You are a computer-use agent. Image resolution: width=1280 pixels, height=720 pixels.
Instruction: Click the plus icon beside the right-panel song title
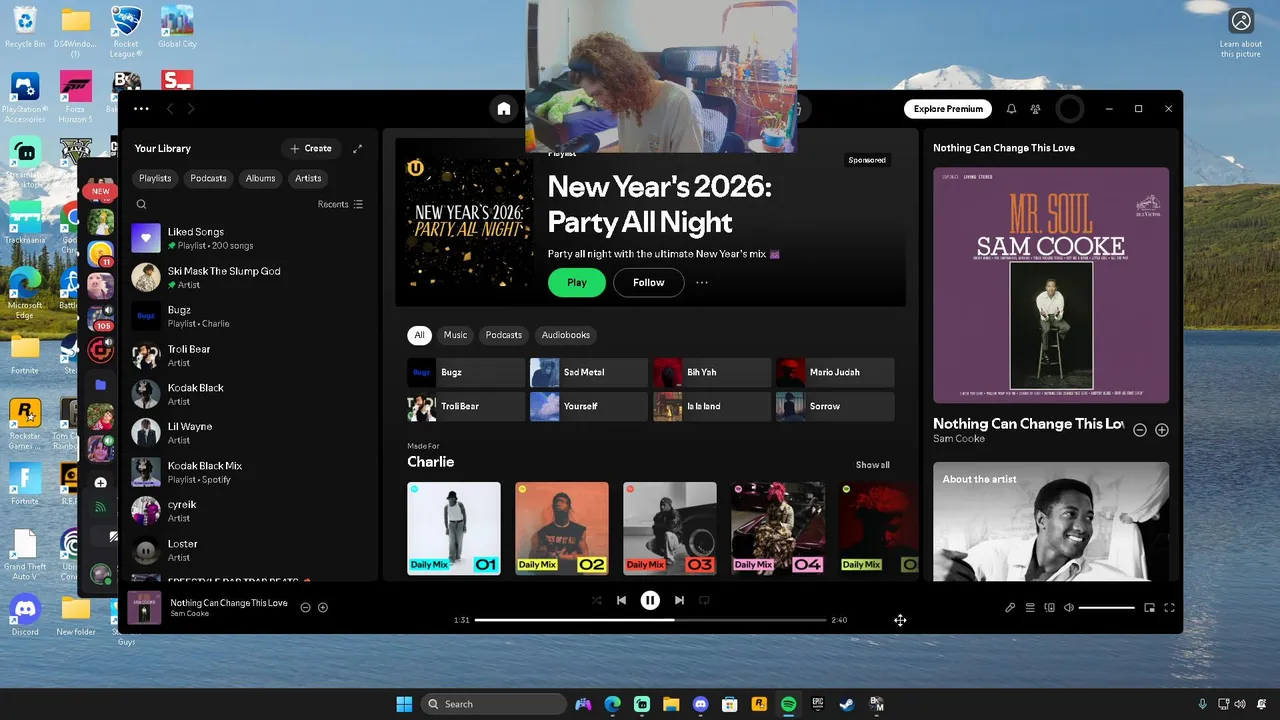coord(1162,430)
